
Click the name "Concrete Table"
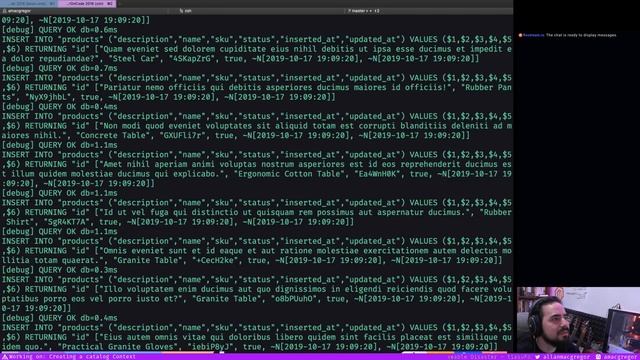(114, 136)
